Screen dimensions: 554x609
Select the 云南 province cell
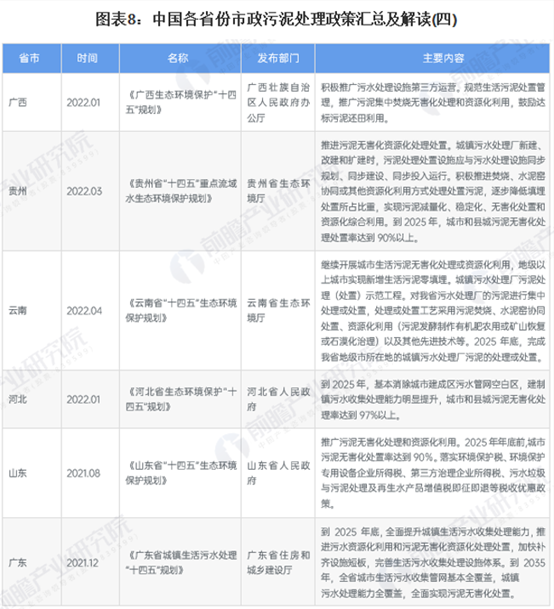tap(31, 310)
